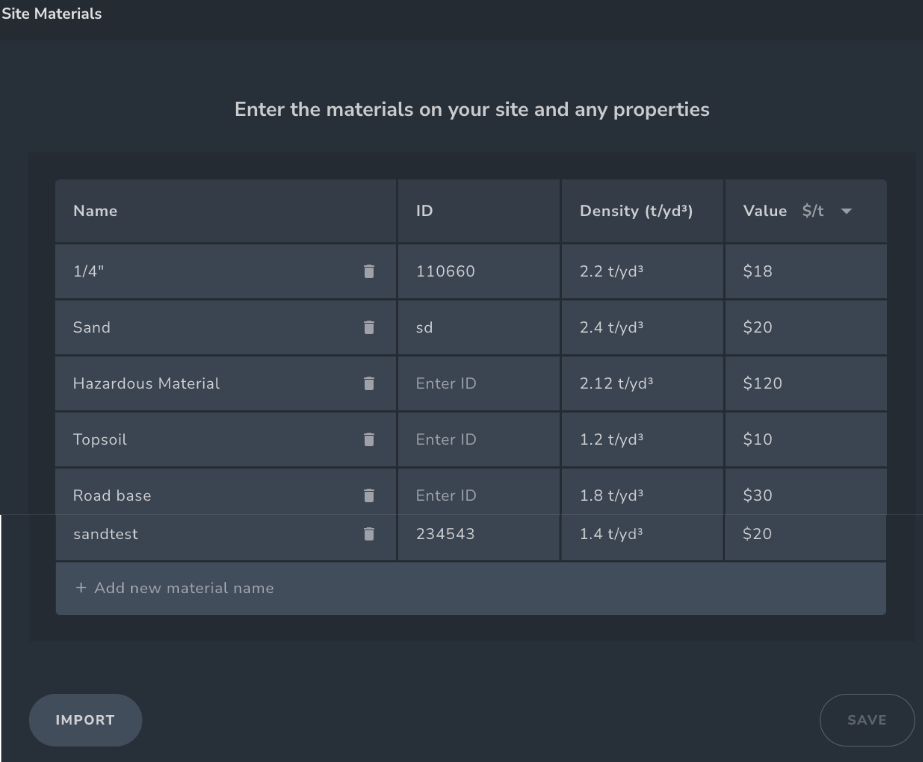Click Enter ID field for Road base
923x762 pixels.
[479, 492]
